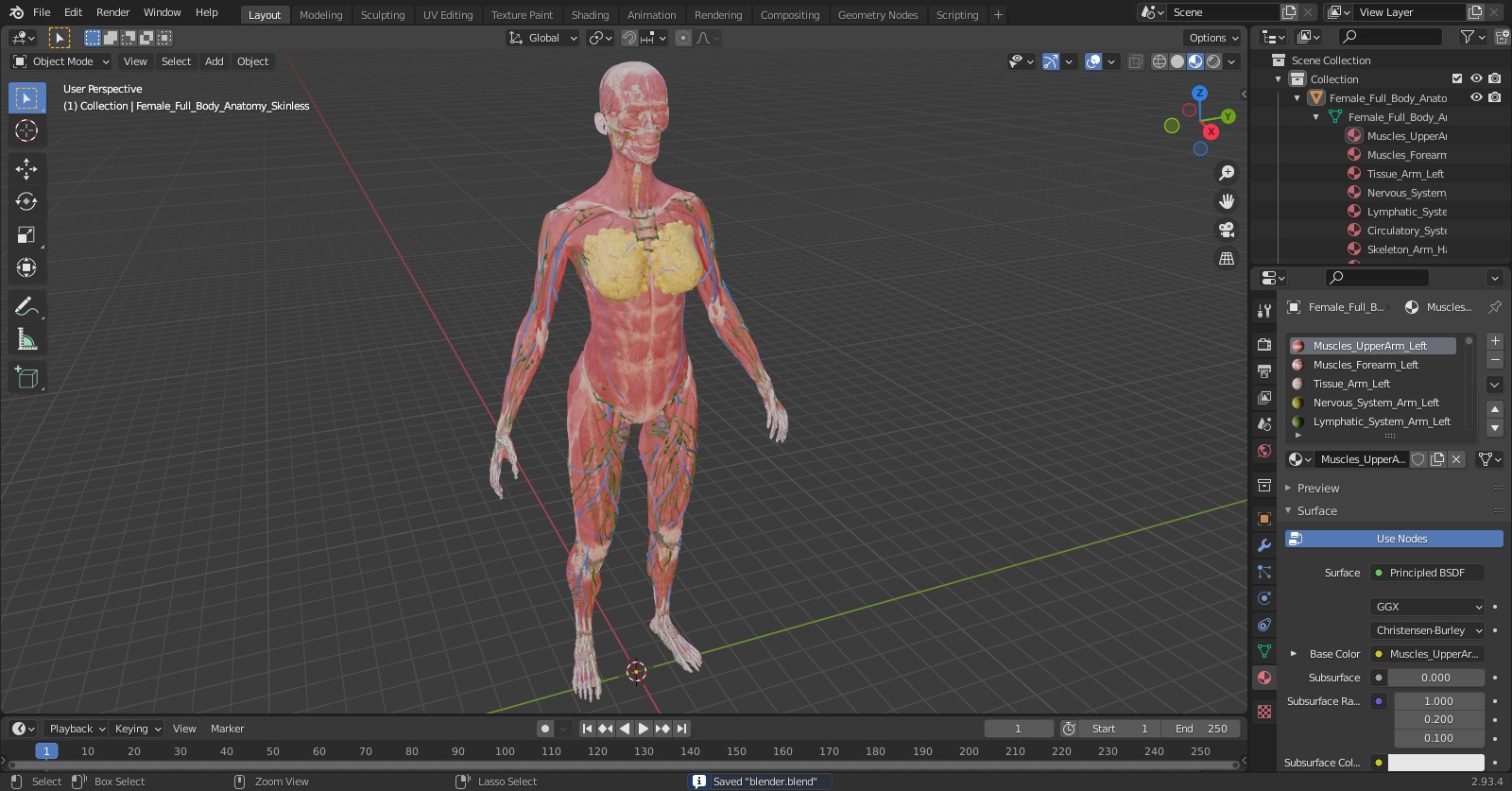The height and width of the screenshot is (791, 1512).
Task: Select the Rotate tool
Action: pos(26,201)
